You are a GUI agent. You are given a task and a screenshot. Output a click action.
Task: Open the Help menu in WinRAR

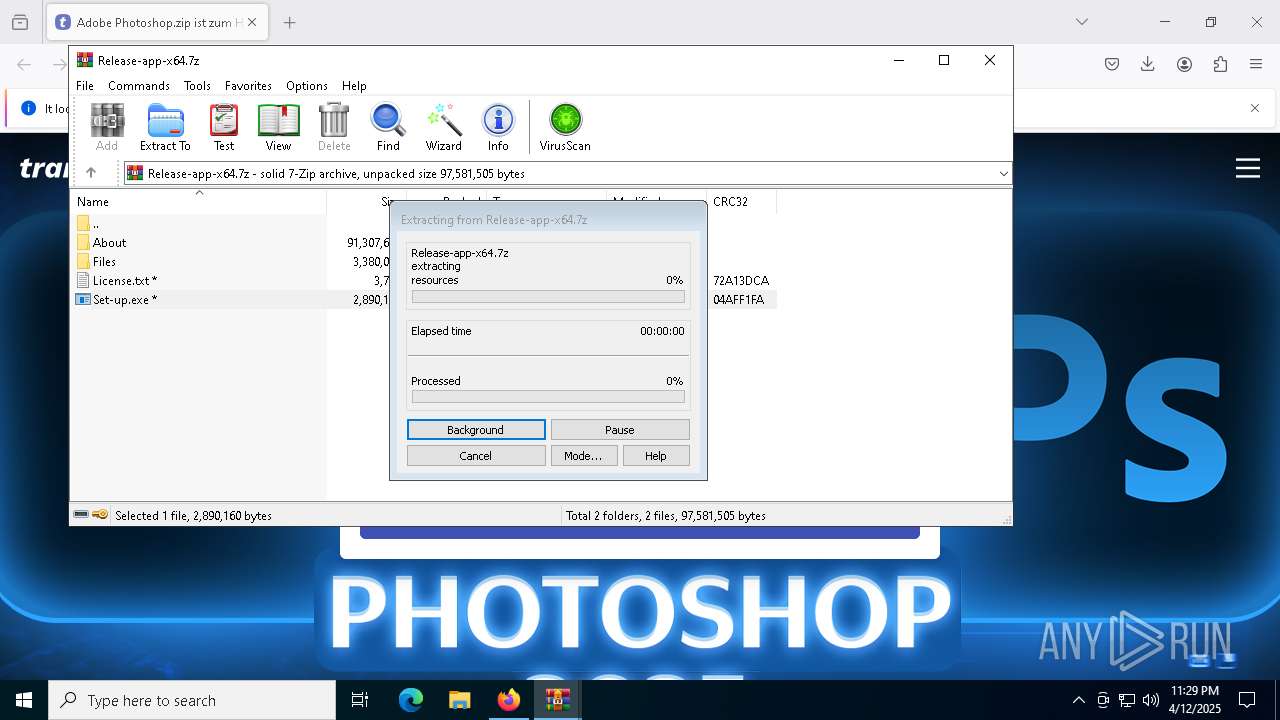[x=354, y=86]
